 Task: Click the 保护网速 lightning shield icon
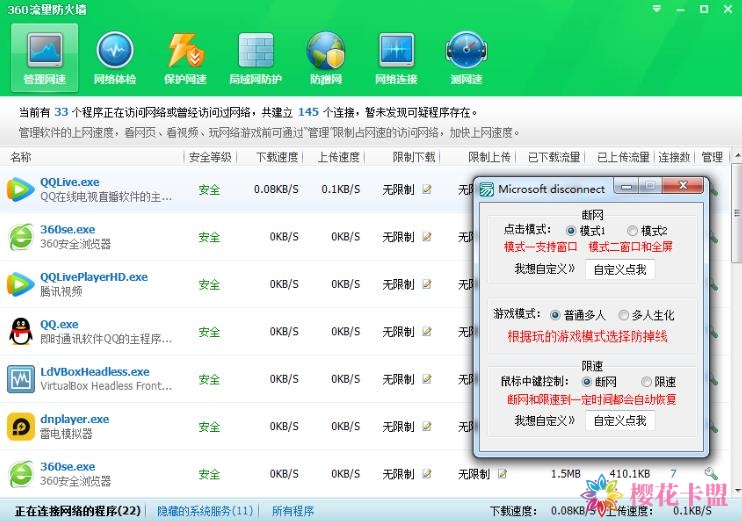(x=186, y=57)
